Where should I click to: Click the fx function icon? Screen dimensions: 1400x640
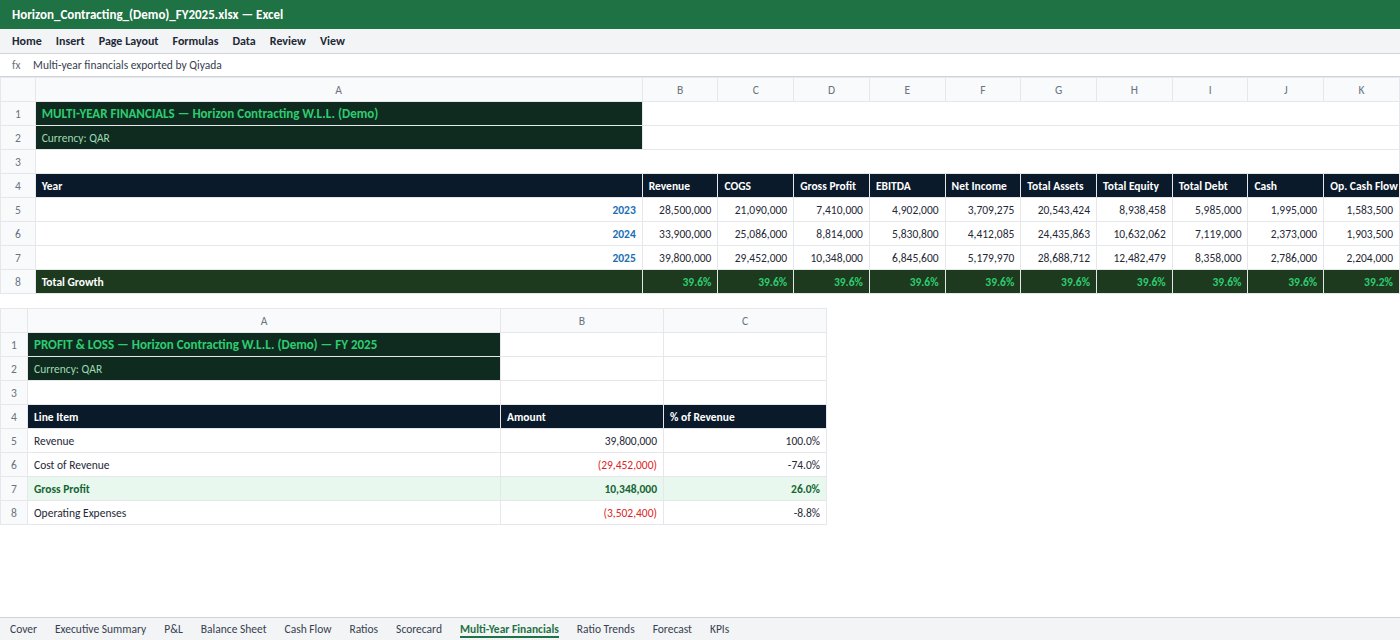click(16, 64)
